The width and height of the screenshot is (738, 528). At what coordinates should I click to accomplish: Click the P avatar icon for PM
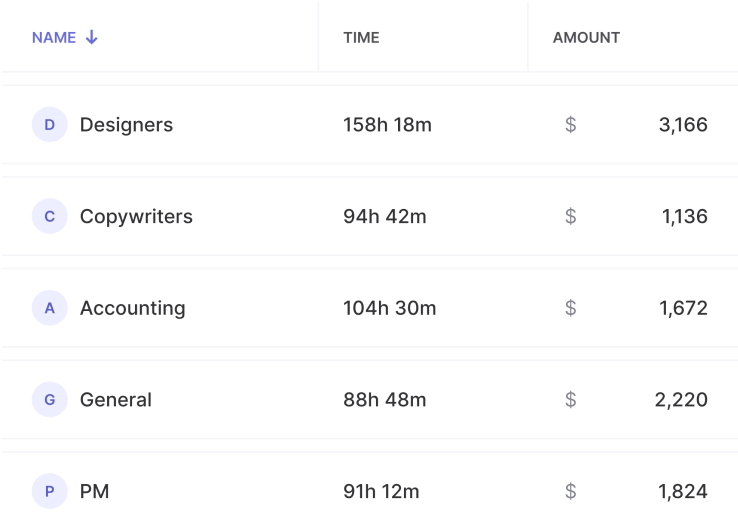tap(50, 491)
